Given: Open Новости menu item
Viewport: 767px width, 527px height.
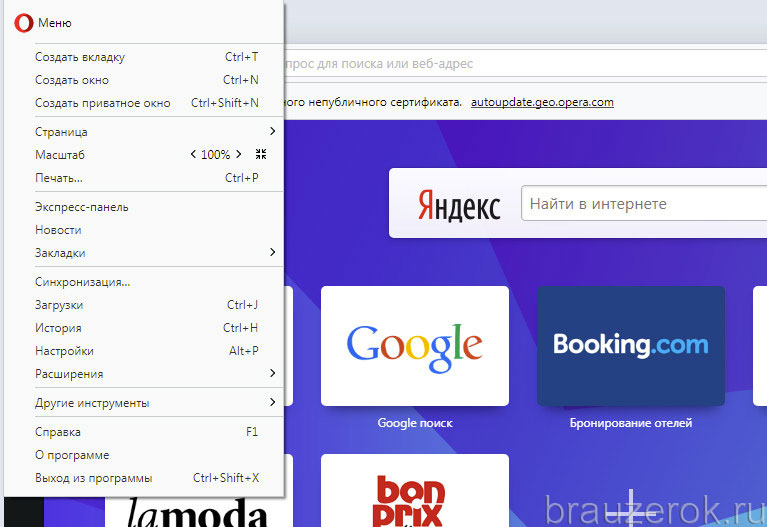Looking at the screenshot, I should (147, 230).
